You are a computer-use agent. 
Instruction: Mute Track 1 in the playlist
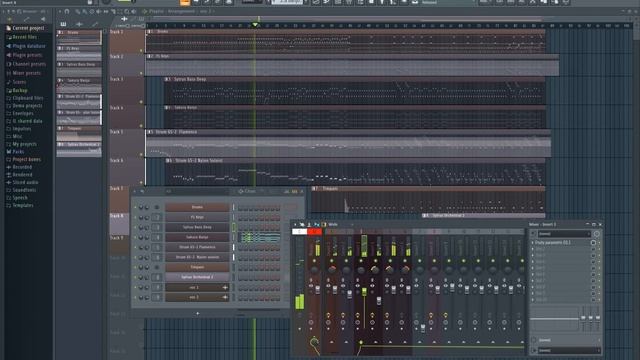141,51
